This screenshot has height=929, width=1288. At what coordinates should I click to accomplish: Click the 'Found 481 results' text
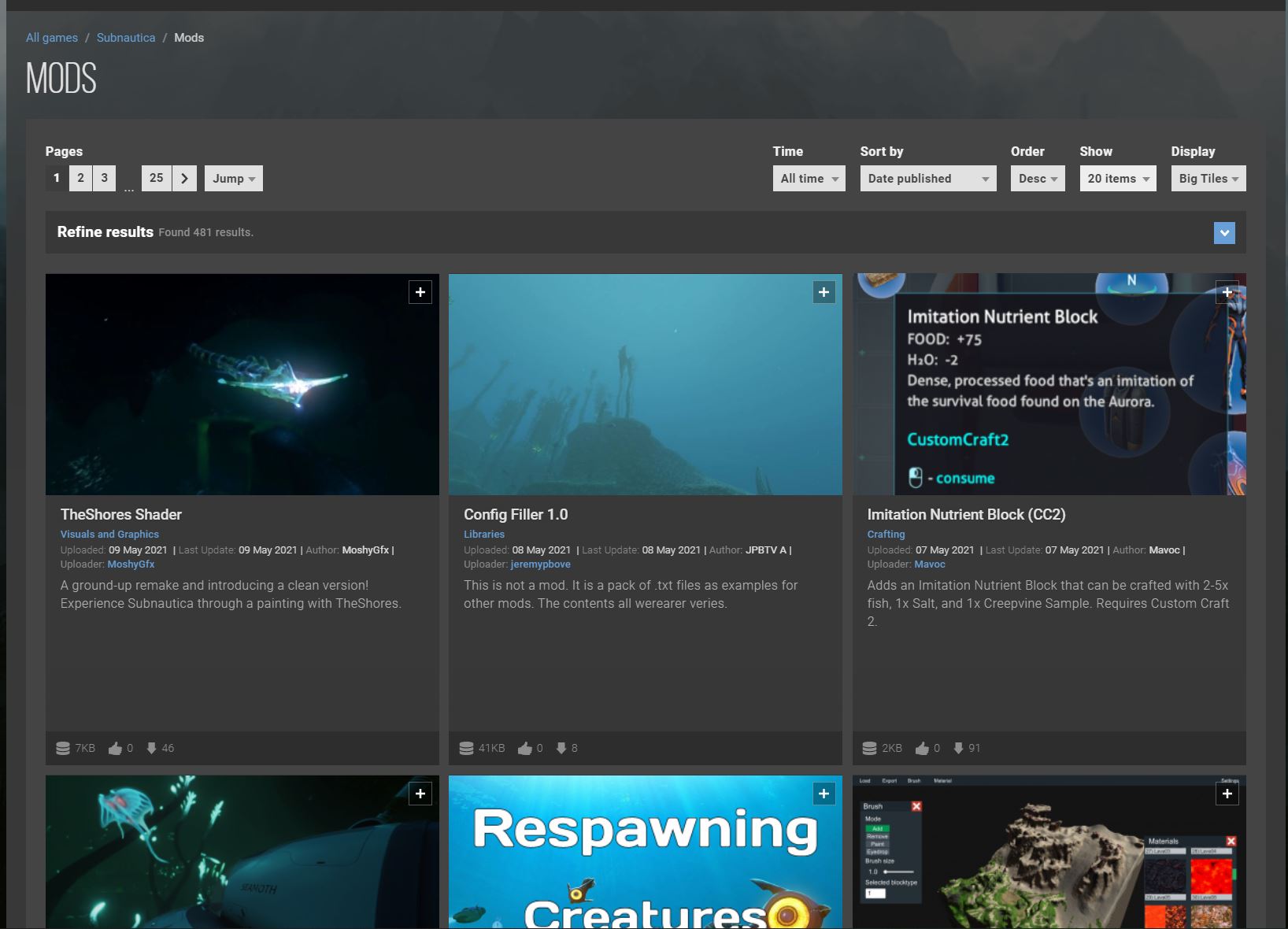(205, 232)
